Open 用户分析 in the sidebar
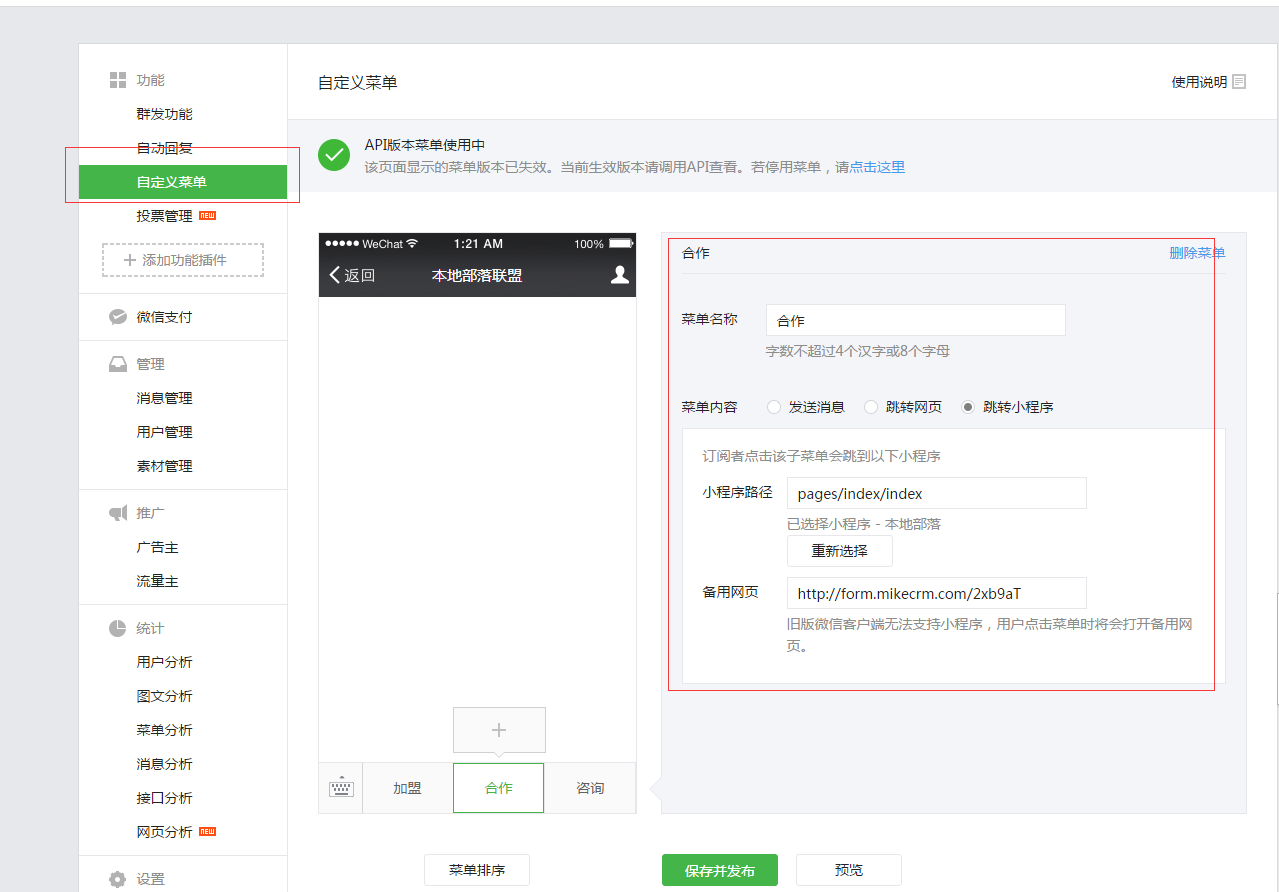The width and height of the screenshot is (1279, 892). [x=165, y=662]
